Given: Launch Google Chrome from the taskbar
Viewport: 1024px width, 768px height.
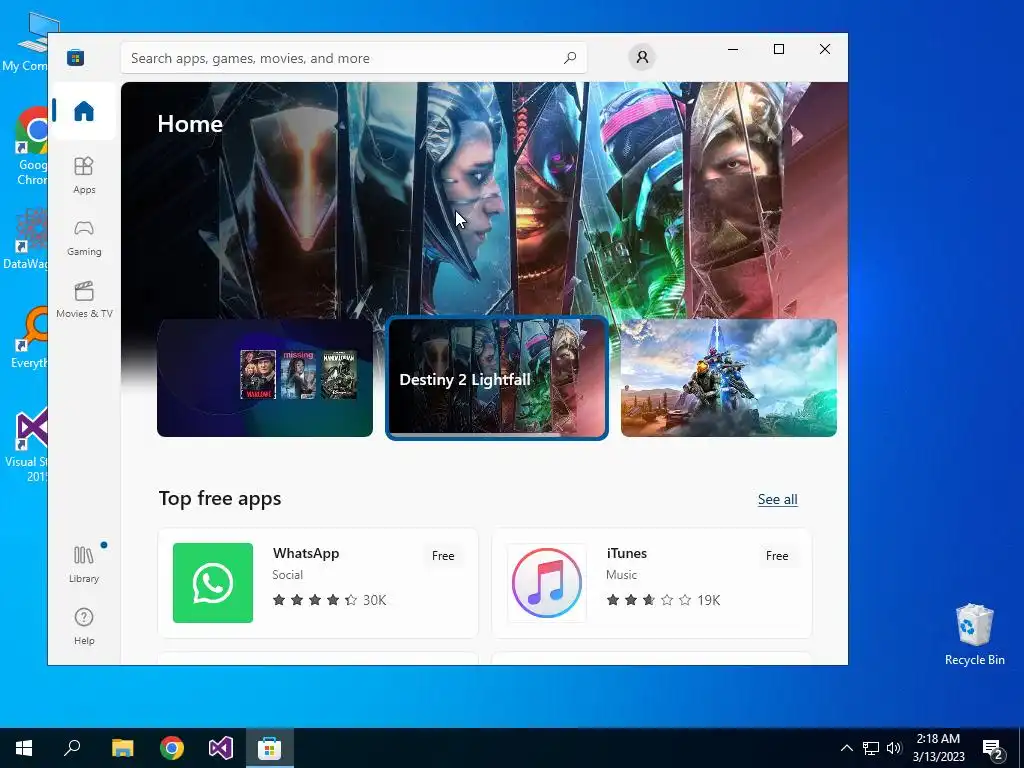Looking at the screenshot, I should [172, 748].
